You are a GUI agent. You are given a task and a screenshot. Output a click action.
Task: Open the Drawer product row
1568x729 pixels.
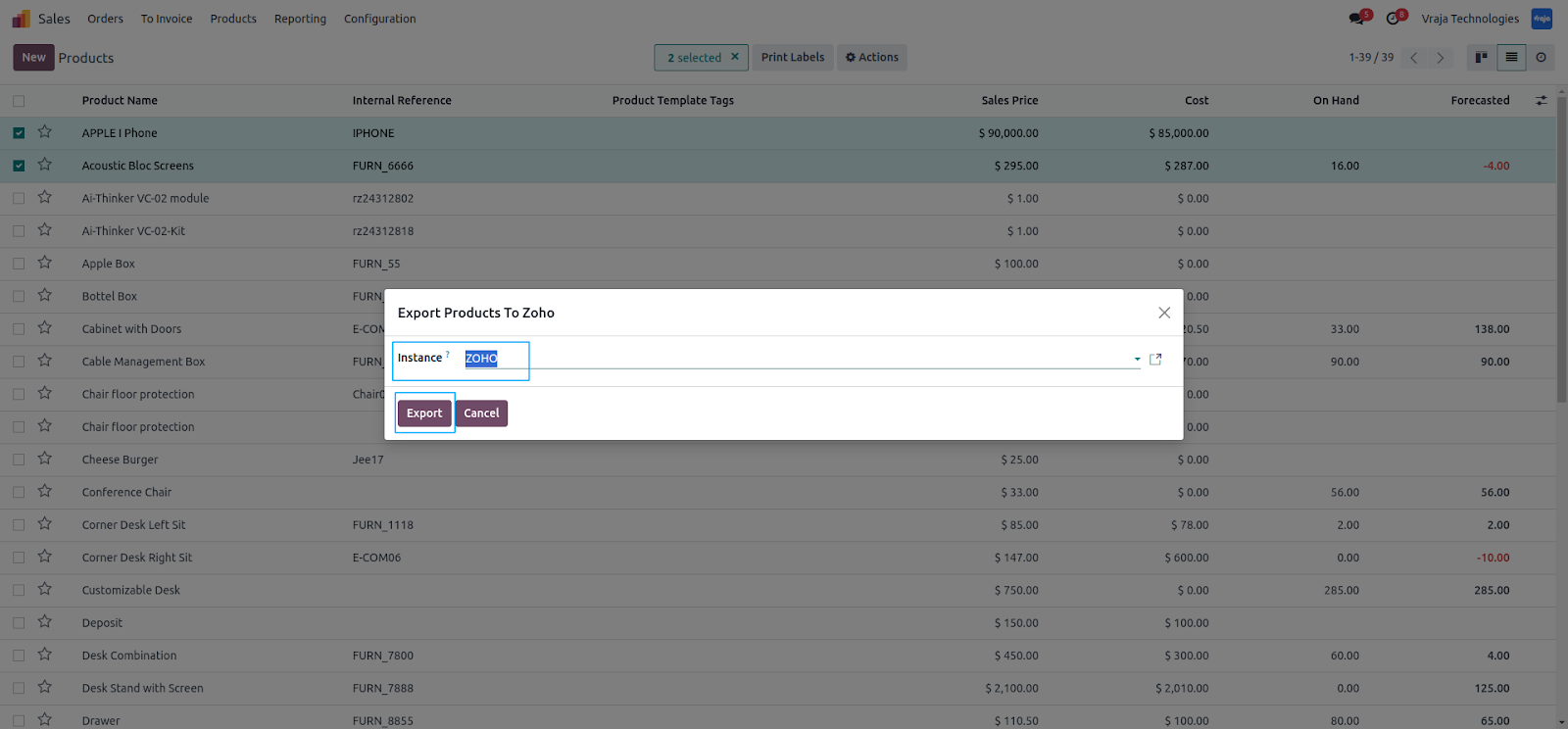(101, 721)
